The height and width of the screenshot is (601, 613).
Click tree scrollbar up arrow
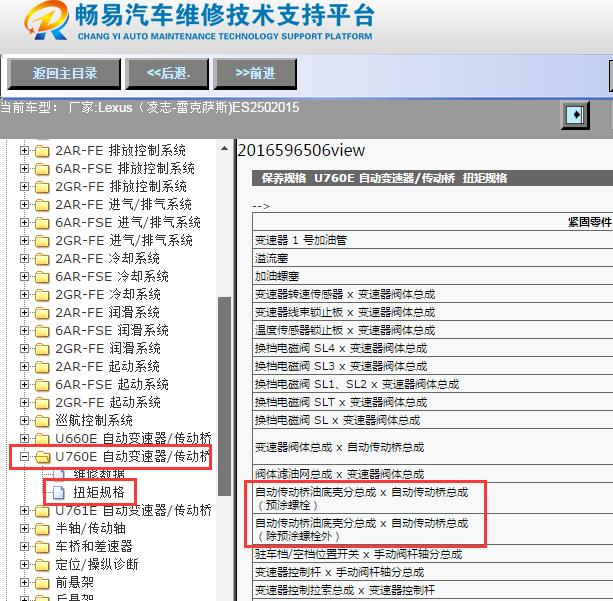224,148
